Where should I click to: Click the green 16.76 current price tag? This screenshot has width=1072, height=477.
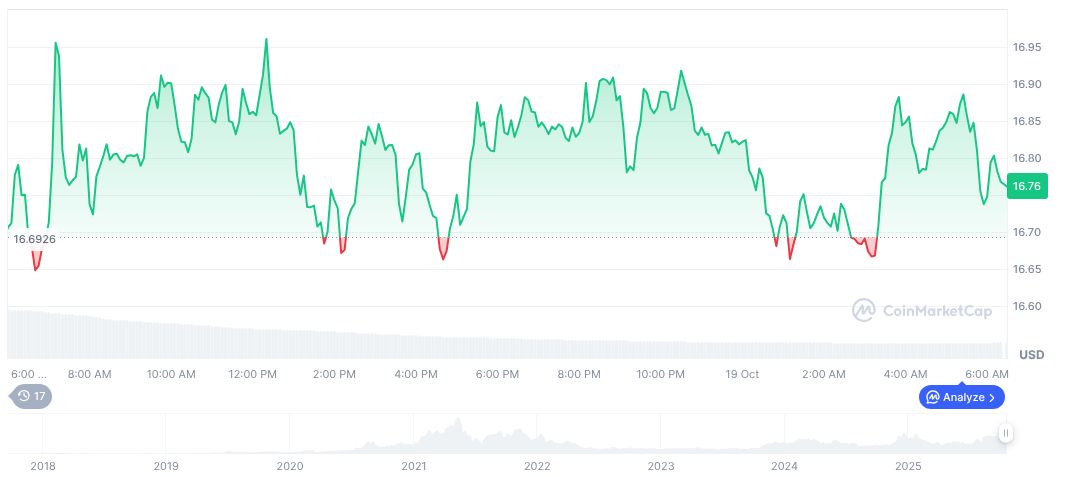[x=1027, y=186]
